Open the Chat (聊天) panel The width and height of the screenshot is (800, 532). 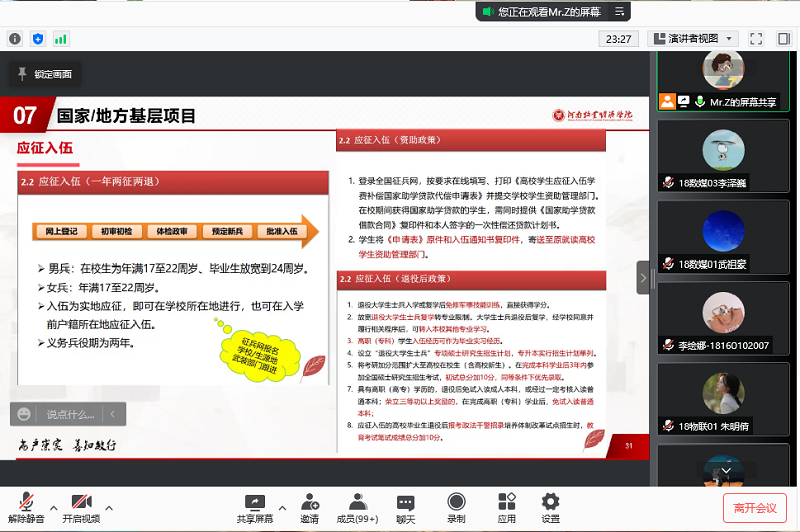pyautogui.click(x=405, y=503)
